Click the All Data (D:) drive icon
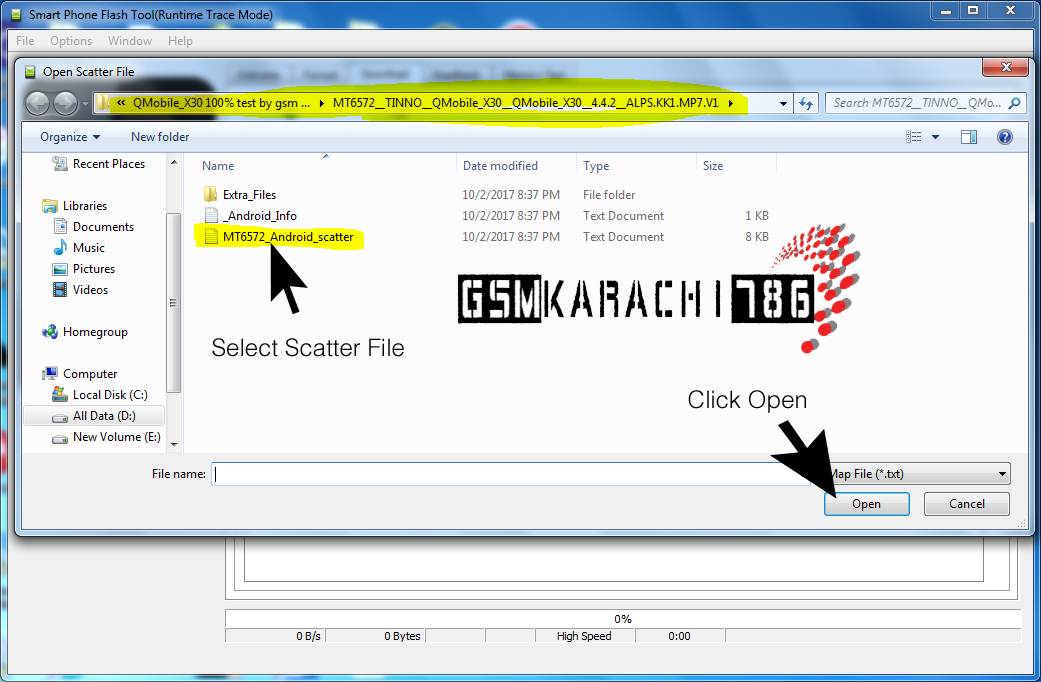 [x=60, y=417]
